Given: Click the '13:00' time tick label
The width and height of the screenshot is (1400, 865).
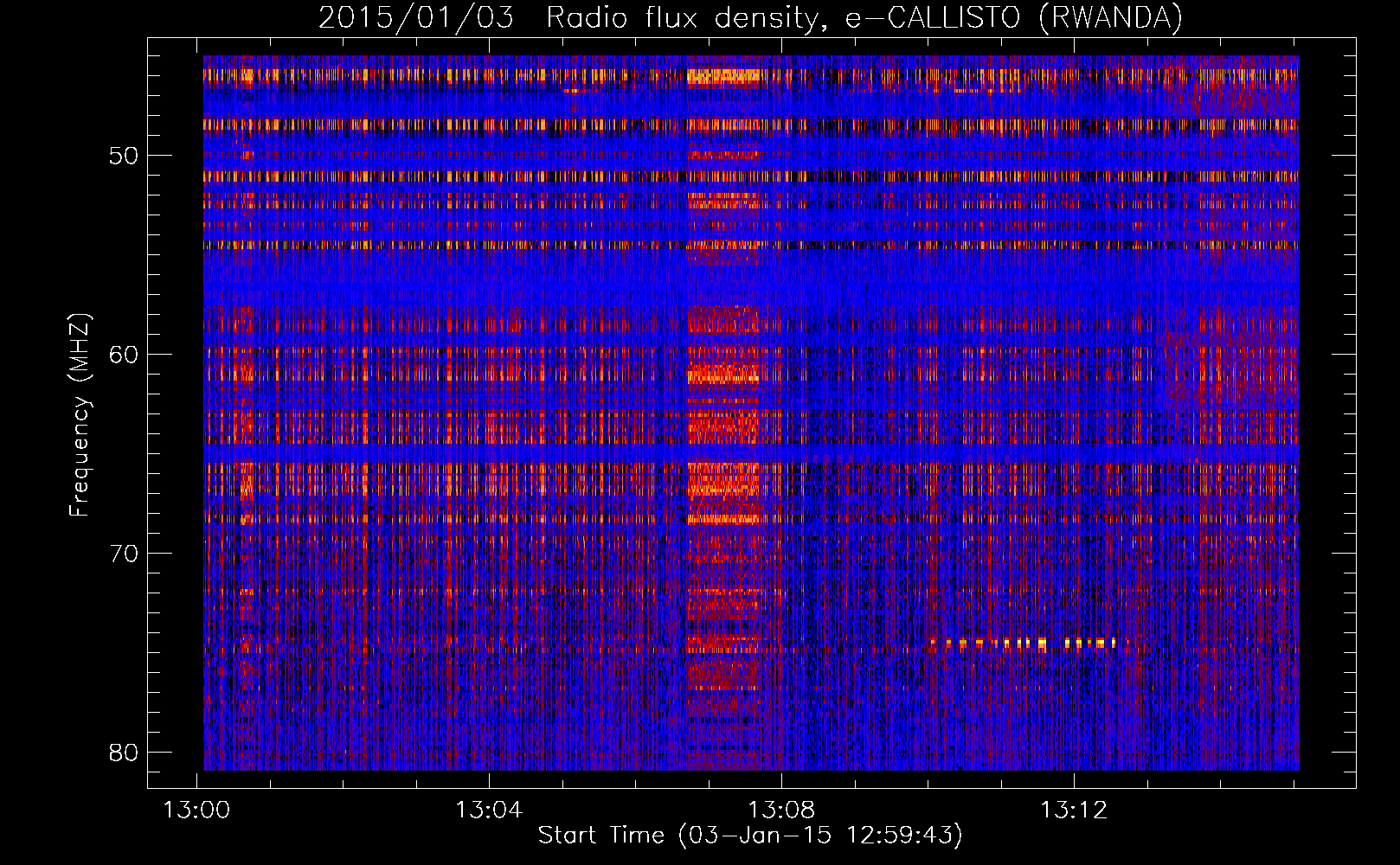Looking at the screenshot, I should click(x=197, y=811).
